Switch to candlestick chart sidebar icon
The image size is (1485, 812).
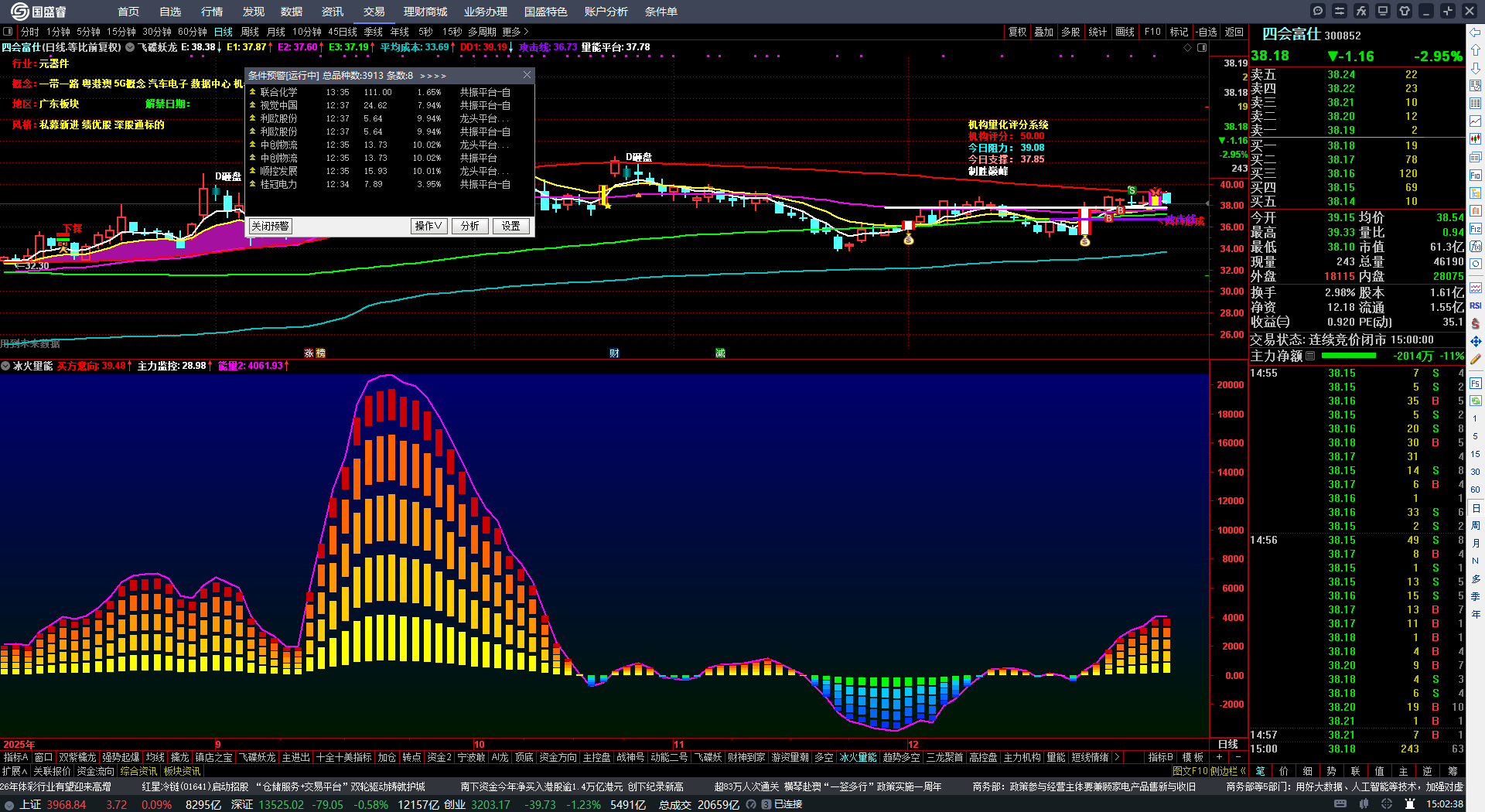coord(1476,139)
